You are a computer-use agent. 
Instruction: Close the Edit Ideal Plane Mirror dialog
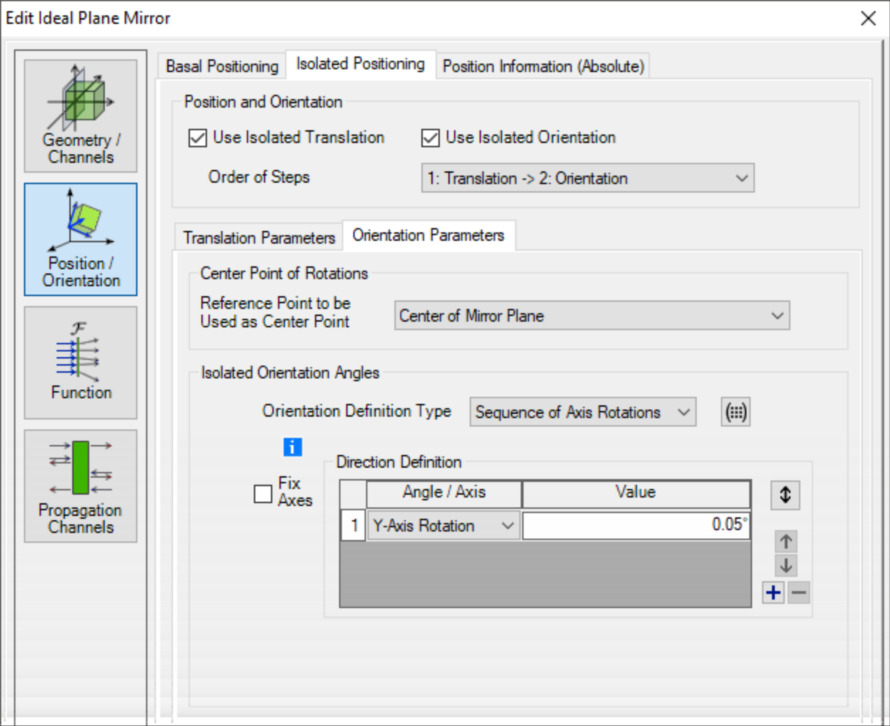[x=868, y=18]
